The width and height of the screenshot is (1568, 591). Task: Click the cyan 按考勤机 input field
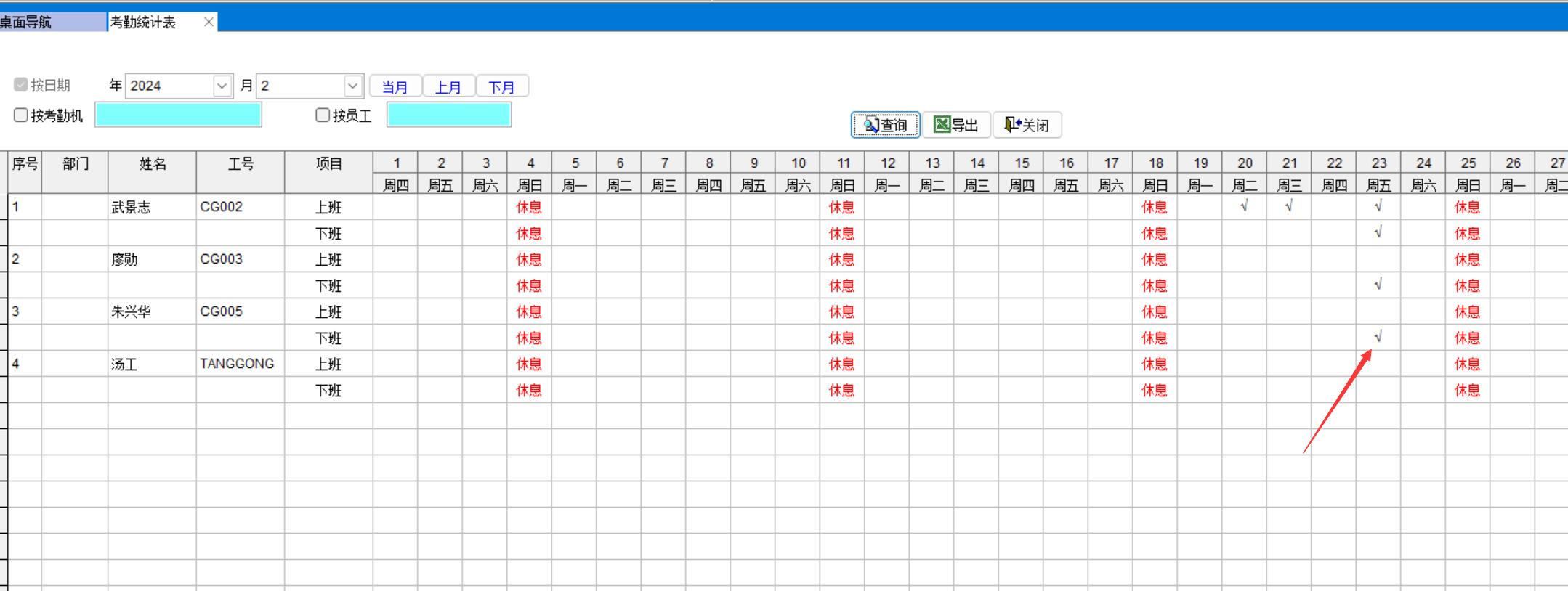pos(178,115)
